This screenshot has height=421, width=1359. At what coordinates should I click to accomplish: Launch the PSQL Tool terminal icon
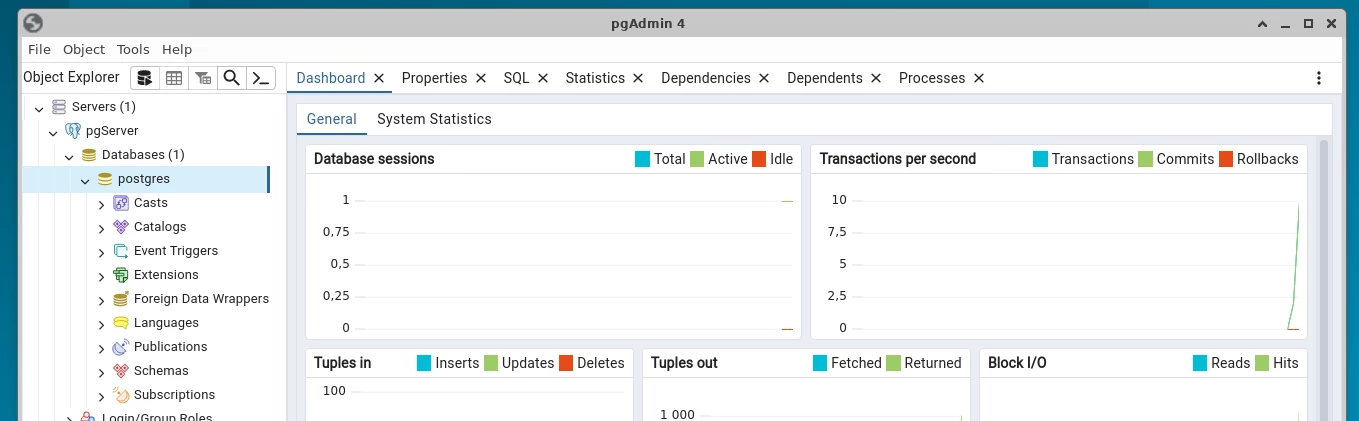(x=260, y=78)
